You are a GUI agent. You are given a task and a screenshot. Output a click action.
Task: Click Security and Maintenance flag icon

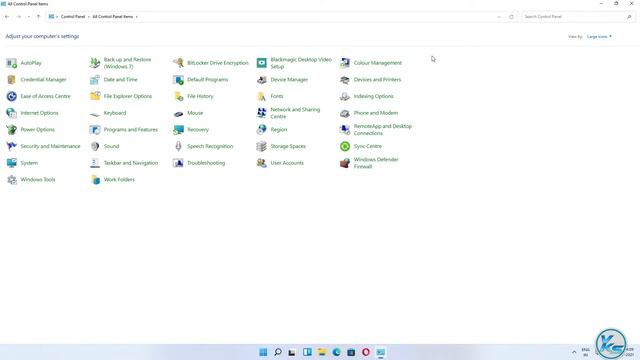[12, 146]
